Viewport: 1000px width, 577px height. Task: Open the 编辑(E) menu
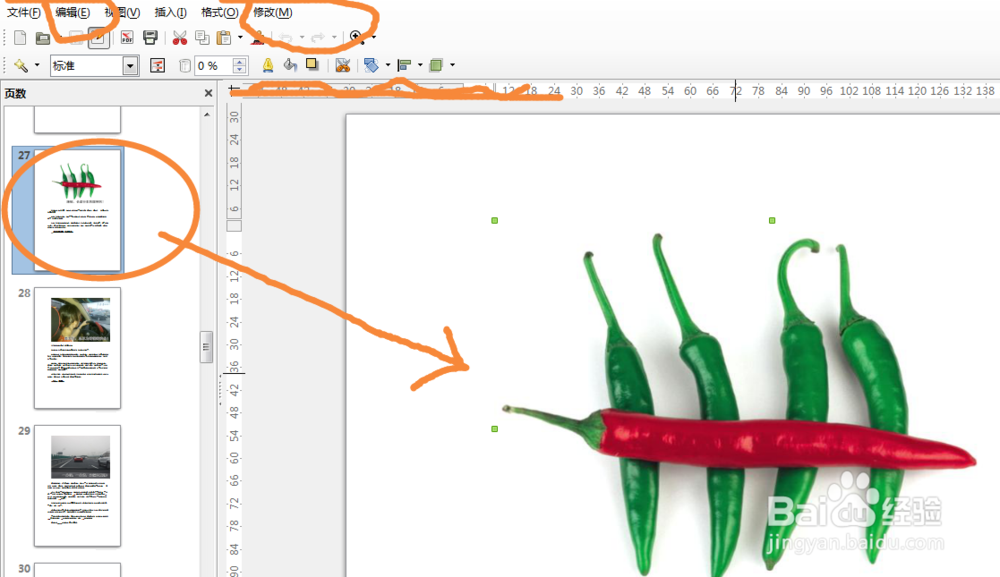point(72,13)
